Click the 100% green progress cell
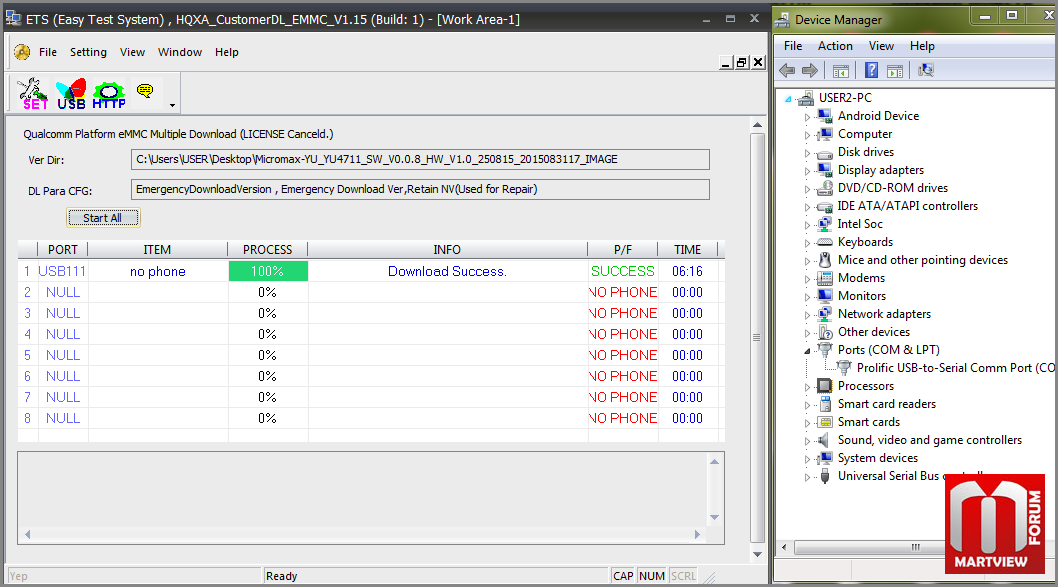 (x=269, y=271)
